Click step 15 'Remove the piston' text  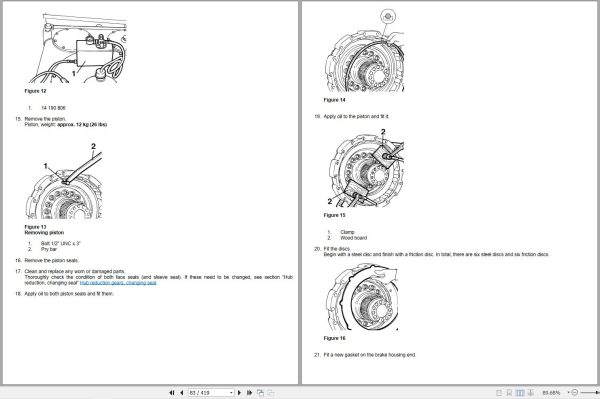[x=45, y=119]
